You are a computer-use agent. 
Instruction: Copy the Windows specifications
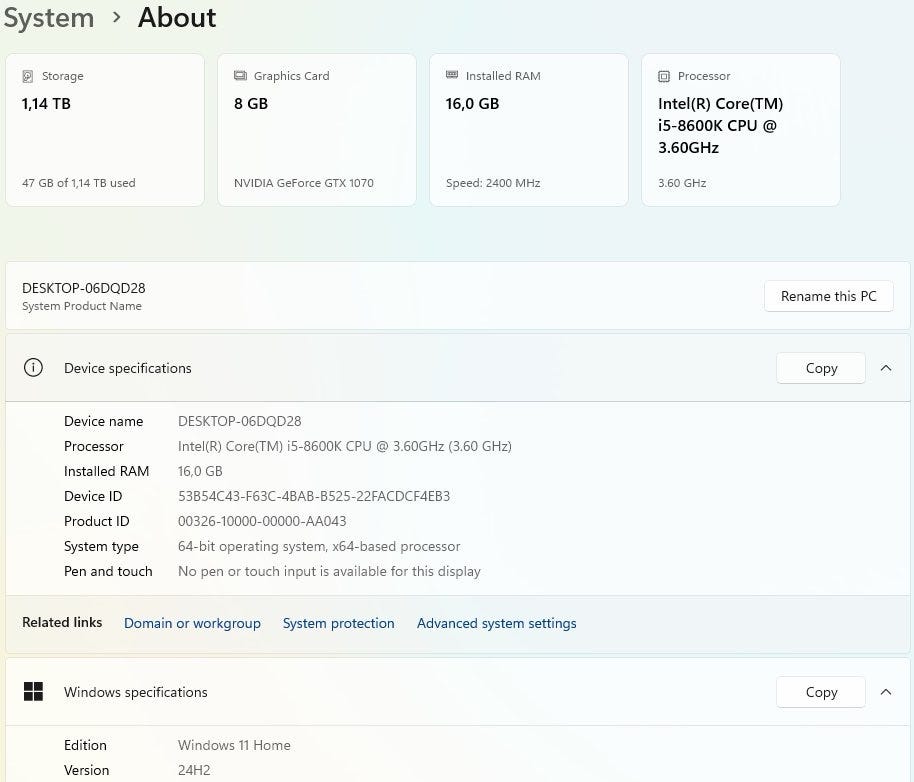[821, 692]
